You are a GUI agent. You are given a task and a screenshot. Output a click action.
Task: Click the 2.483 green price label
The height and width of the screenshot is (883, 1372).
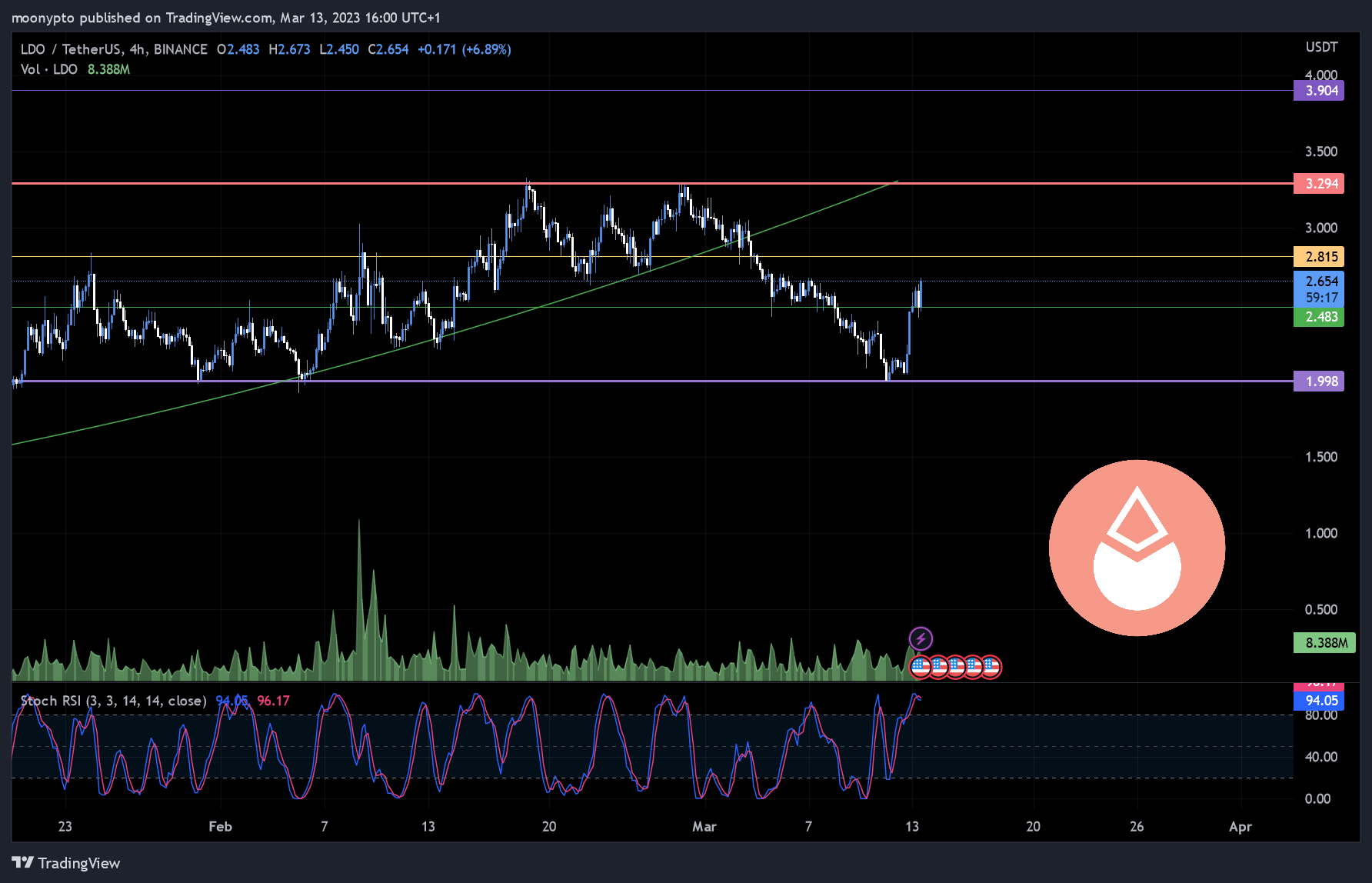[1319, 317]
